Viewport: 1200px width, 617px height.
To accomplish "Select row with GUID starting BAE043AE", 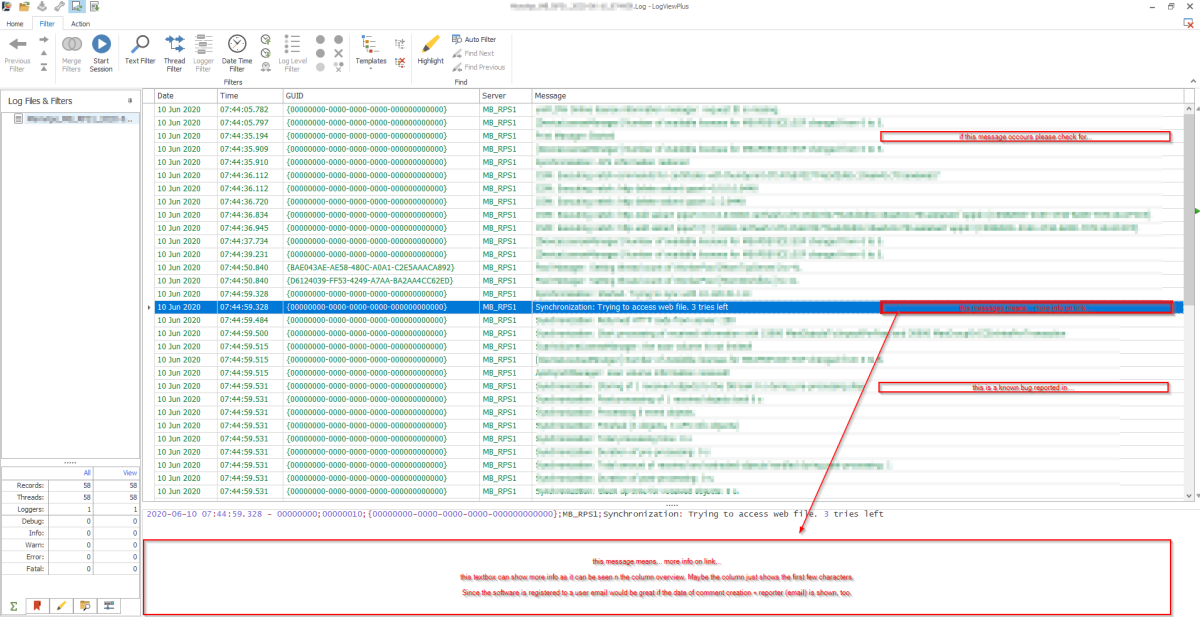I will click(668, 267).
